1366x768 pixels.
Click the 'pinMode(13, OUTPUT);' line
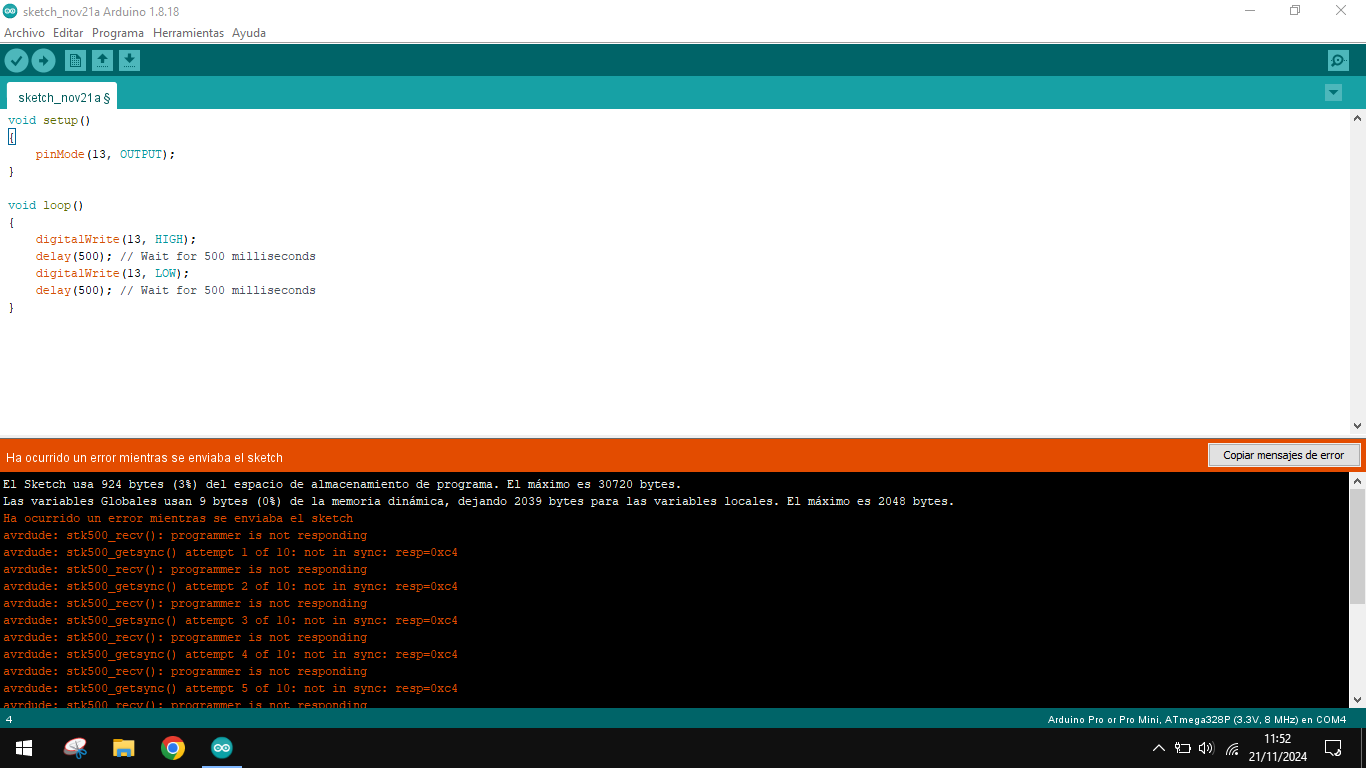tap(105, 154)
